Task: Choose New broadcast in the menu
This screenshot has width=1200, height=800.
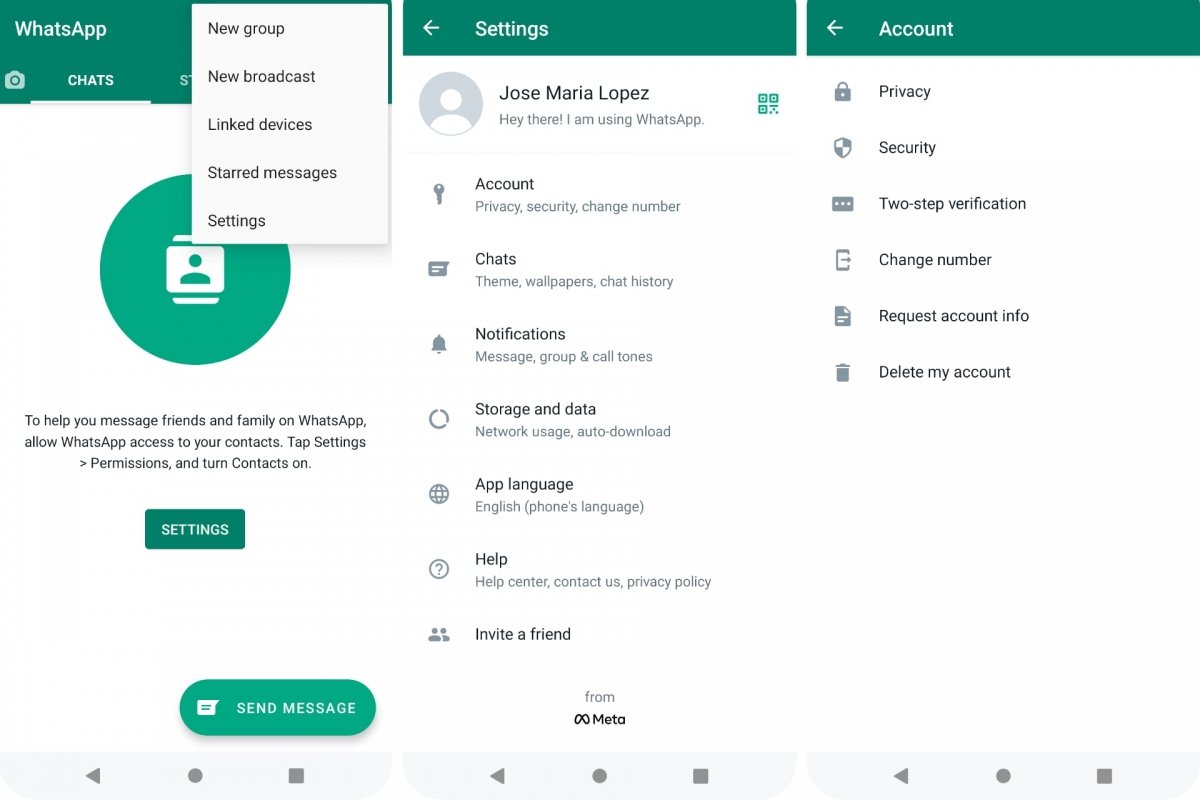Action: click(290, 76)
